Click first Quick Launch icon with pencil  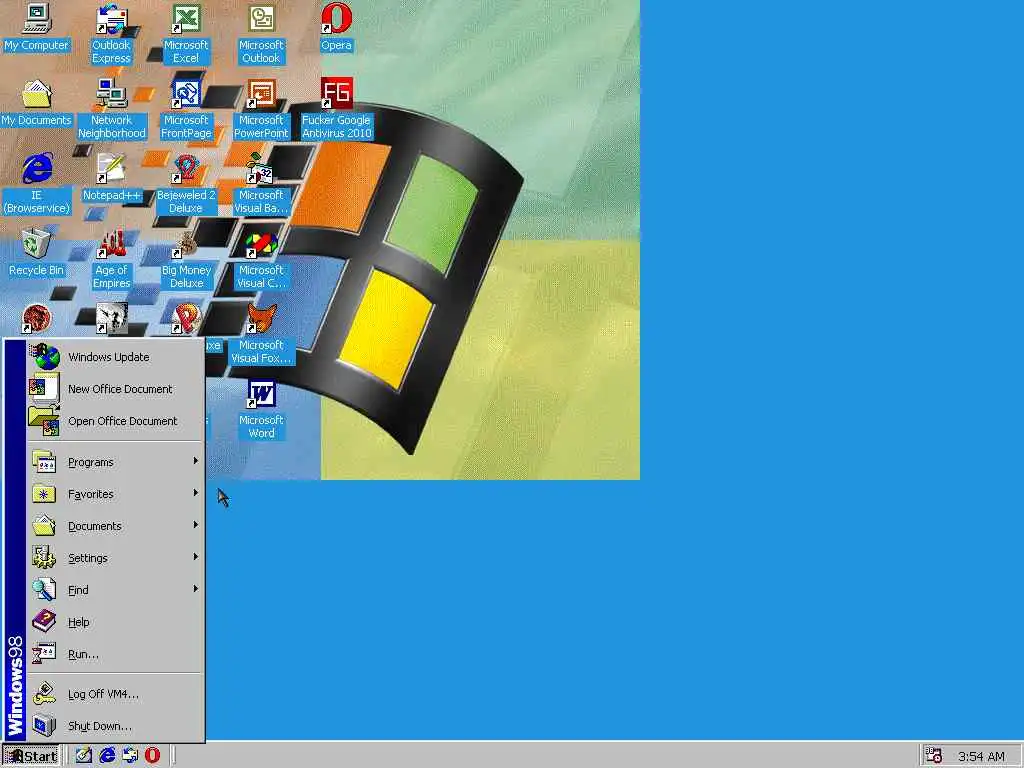point(84,756)
